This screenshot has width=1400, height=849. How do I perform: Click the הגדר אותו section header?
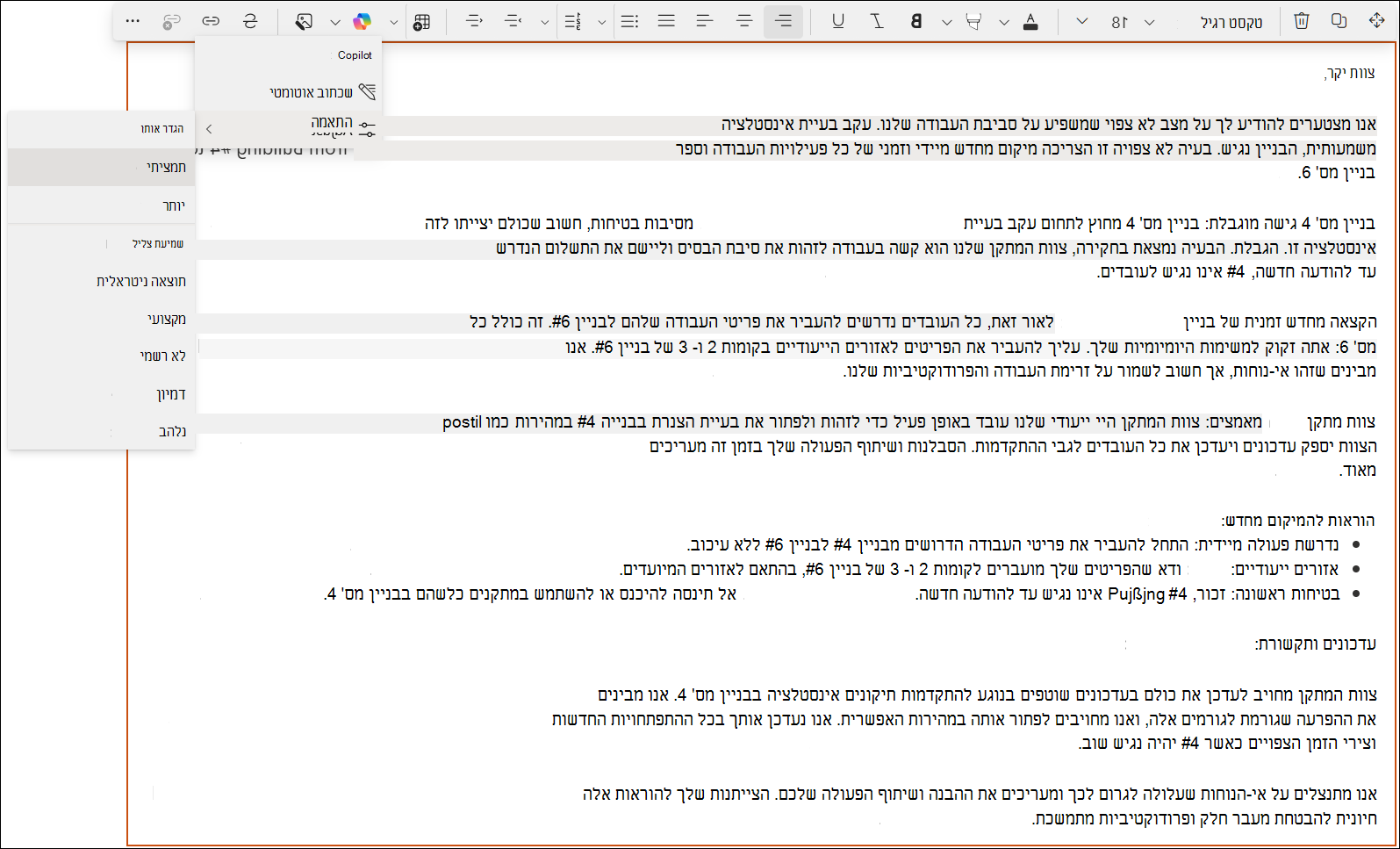click(162, 129)
